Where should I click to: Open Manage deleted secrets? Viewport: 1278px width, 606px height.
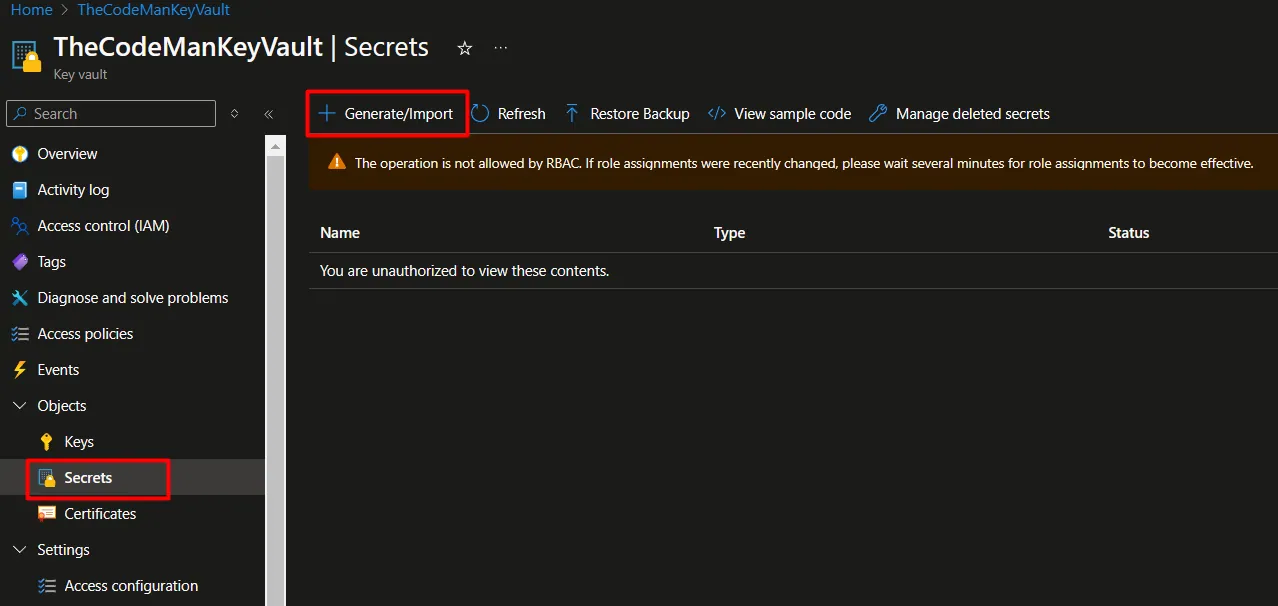point(959,114)
